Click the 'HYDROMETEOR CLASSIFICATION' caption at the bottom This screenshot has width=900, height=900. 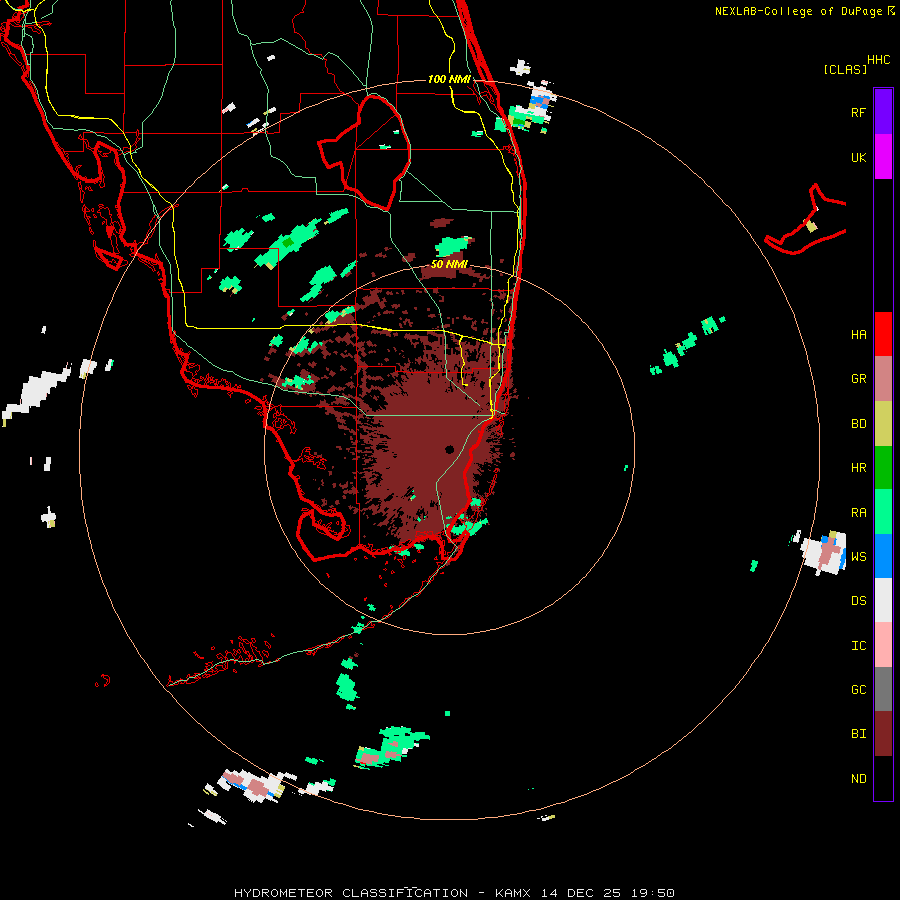click(x=351, y=893)
